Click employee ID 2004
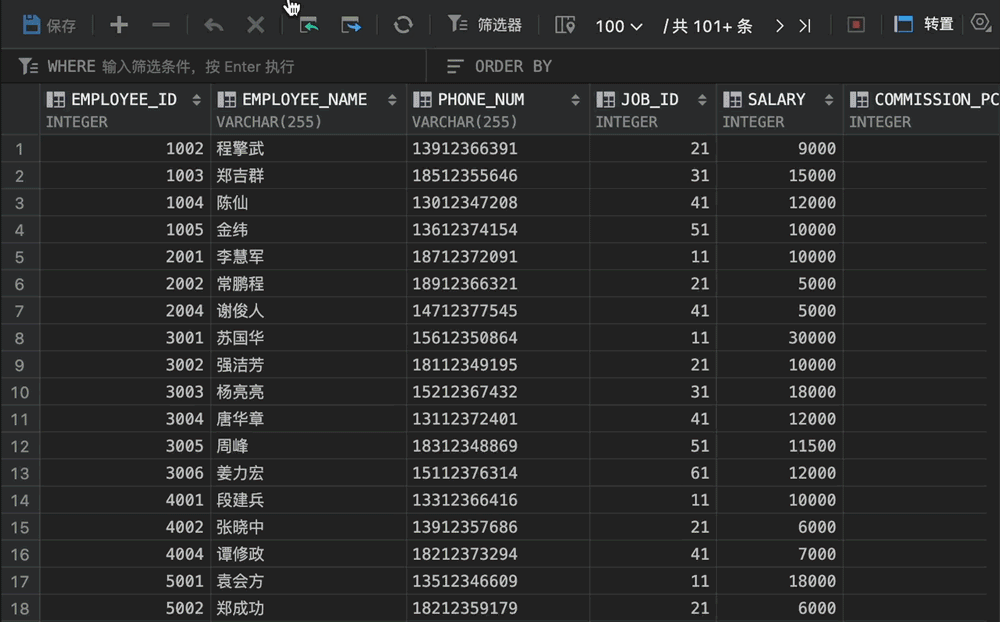 184,311
